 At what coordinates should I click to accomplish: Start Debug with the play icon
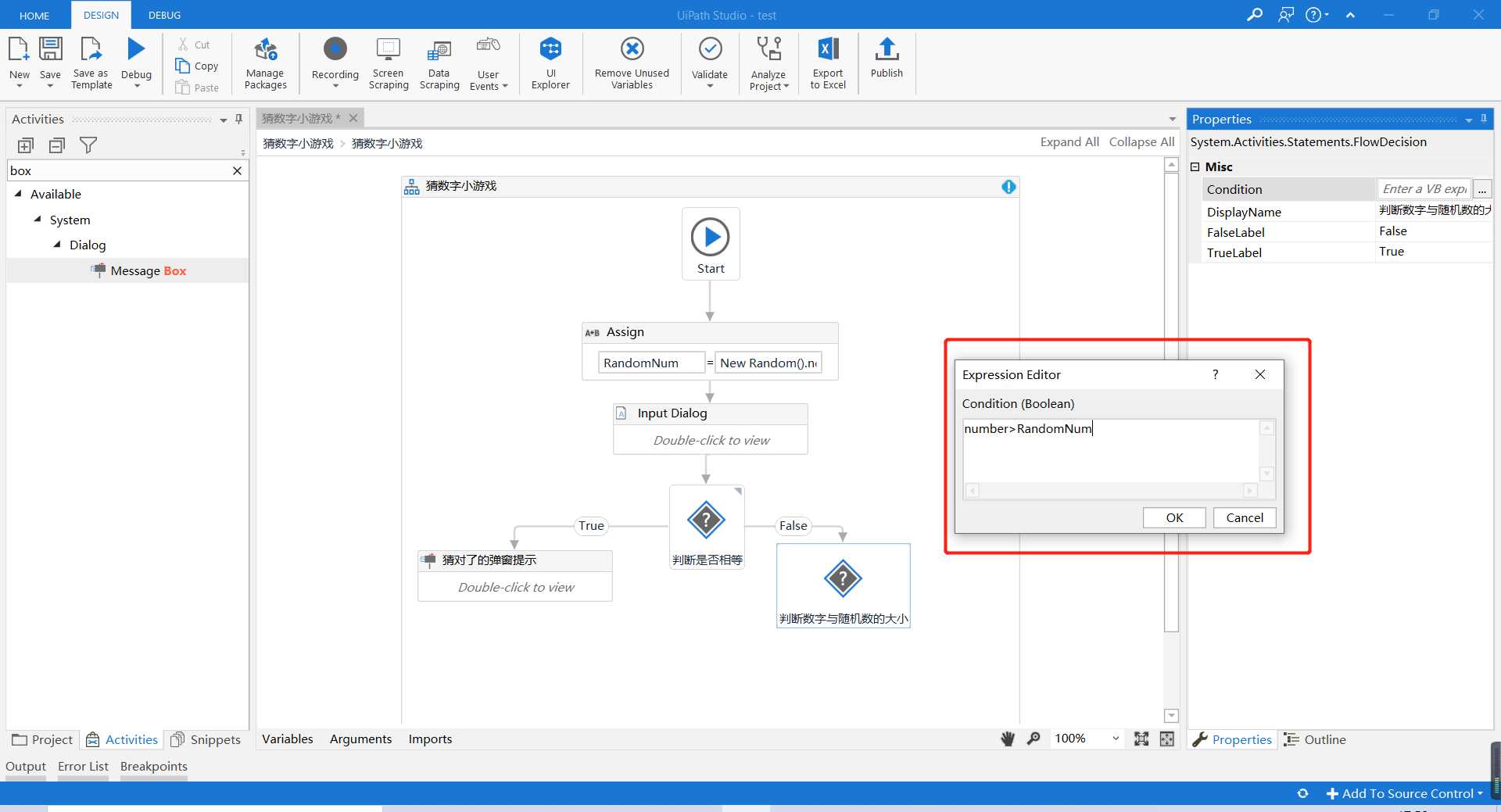(x=136, y=49)
